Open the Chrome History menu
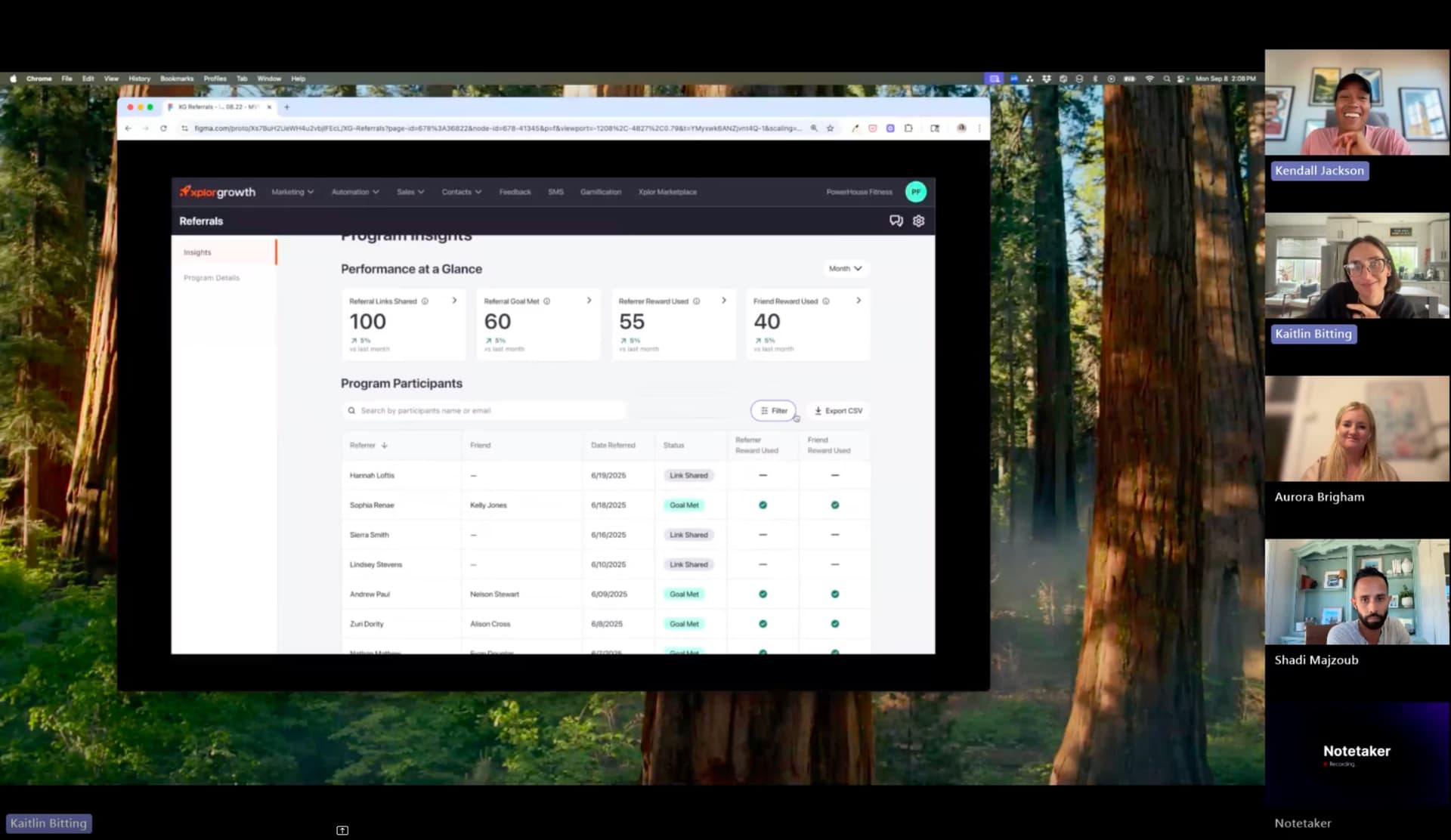Viewport: 1451px width, 840px height. (x=139, y=79)
